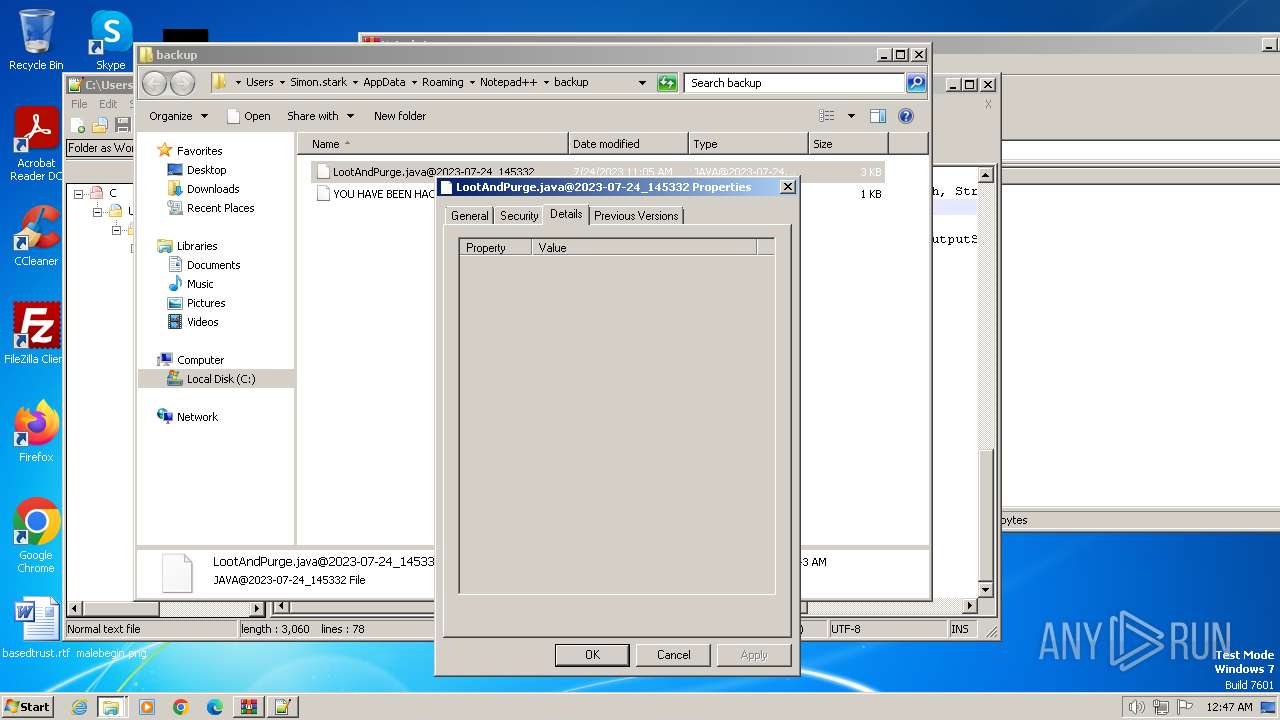The width and height of the screenshot is (1280, 720).
Task: Click Edit menu in the Notepad++ window
Action: point(108,104)
